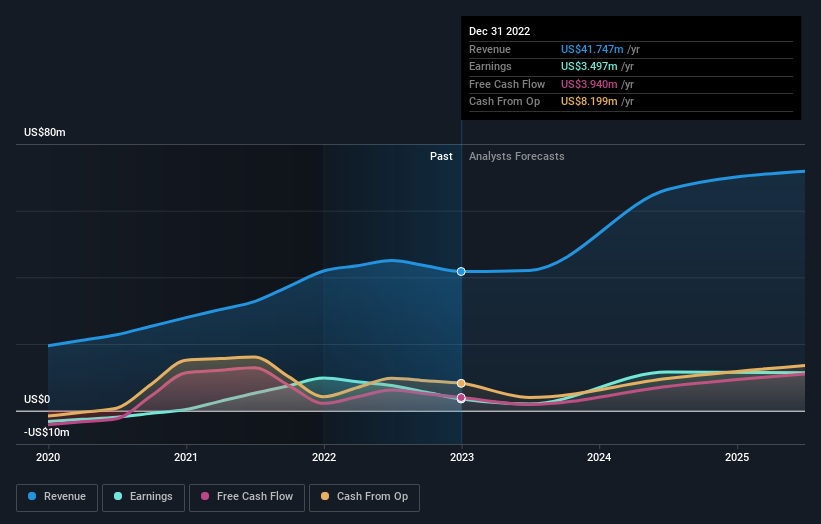Click the Past section label

click(441, 156)
